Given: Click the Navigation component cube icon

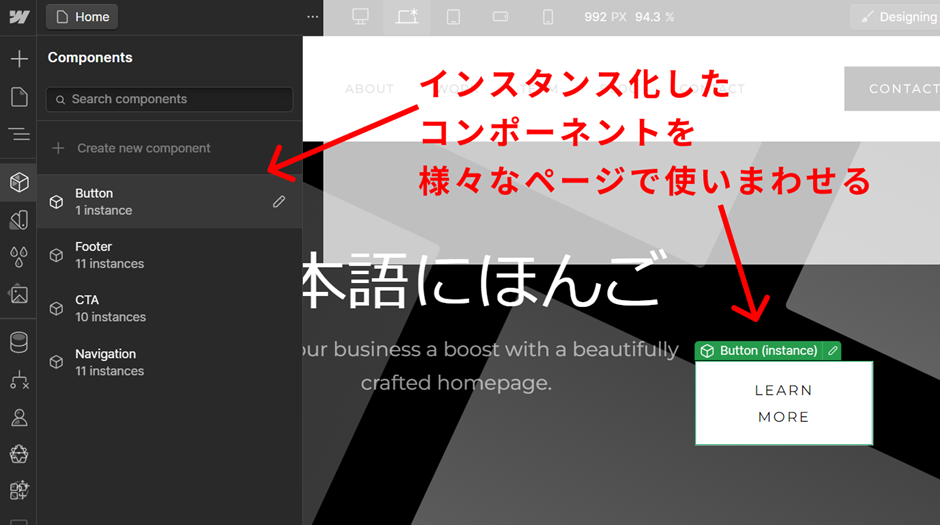Looking at the screenshot, I should [56, 362].
